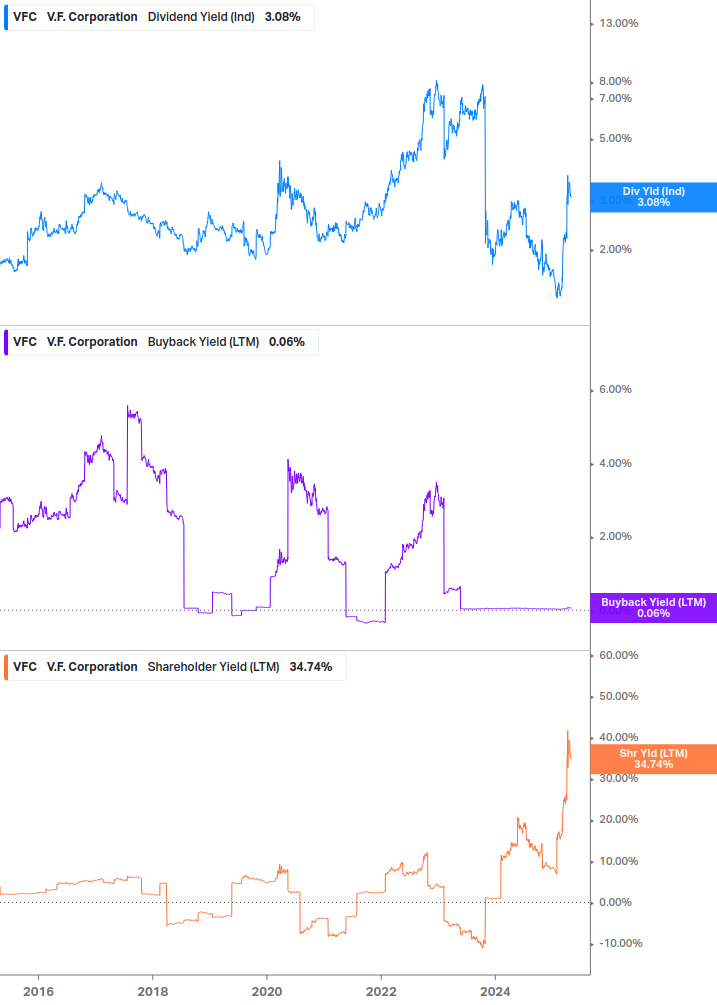This screenshot has width=717, height=1005.
Task: Click the 2020 label on the time axis
Action: [x=267, y=992]
